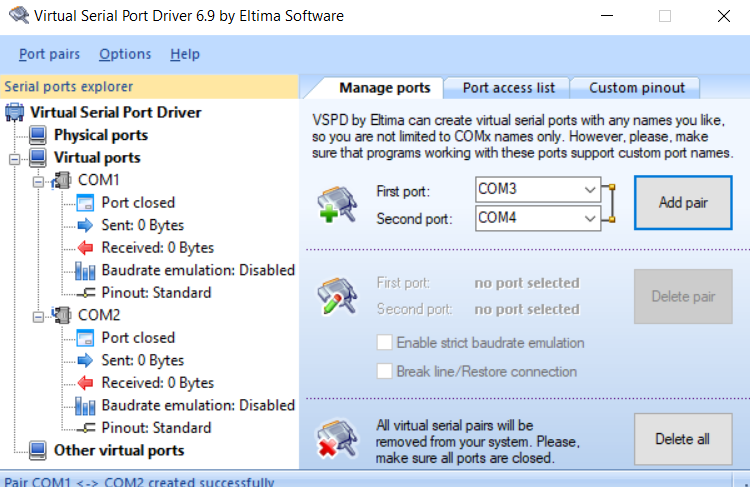
Task: Minimize the Virtual Serial Port Driver window
Action: 607,16
